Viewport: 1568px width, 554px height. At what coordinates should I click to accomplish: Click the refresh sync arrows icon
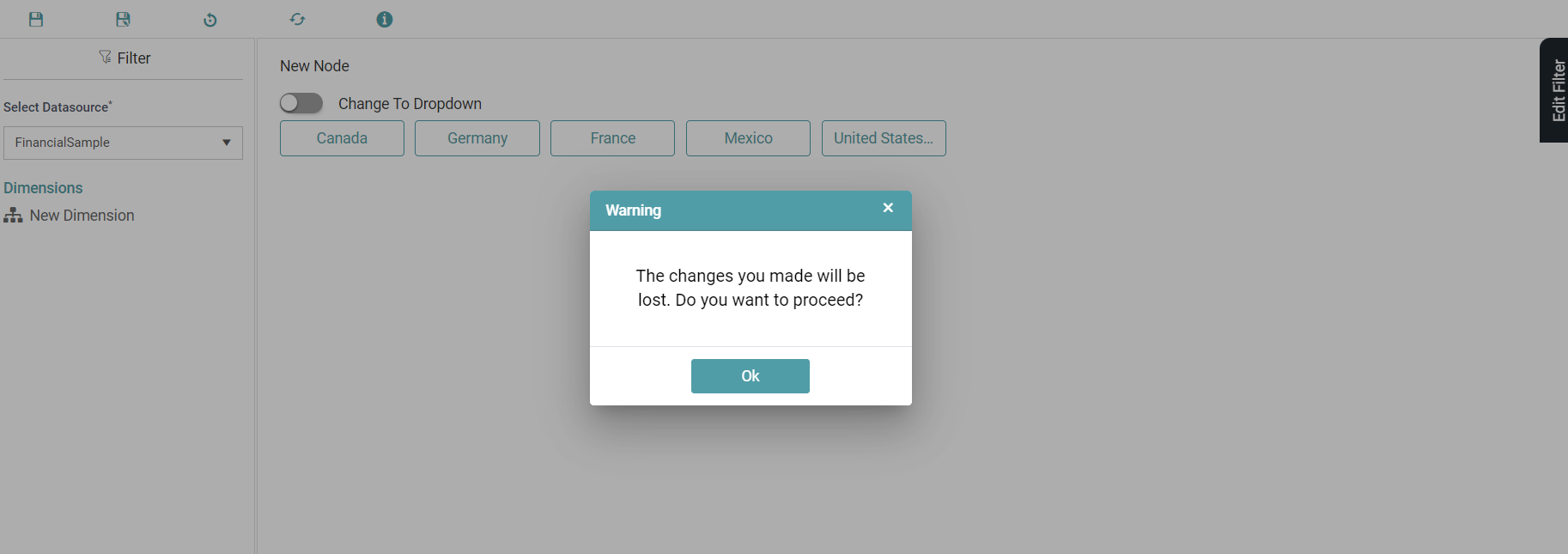[x=297, y=20]
